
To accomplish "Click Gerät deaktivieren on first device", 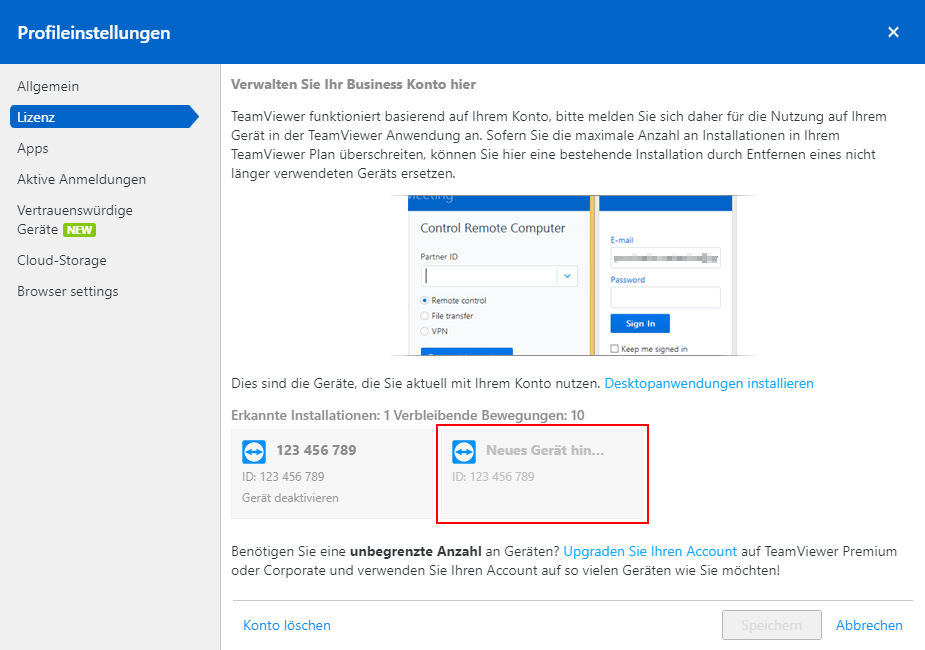I will click(290, 498).
